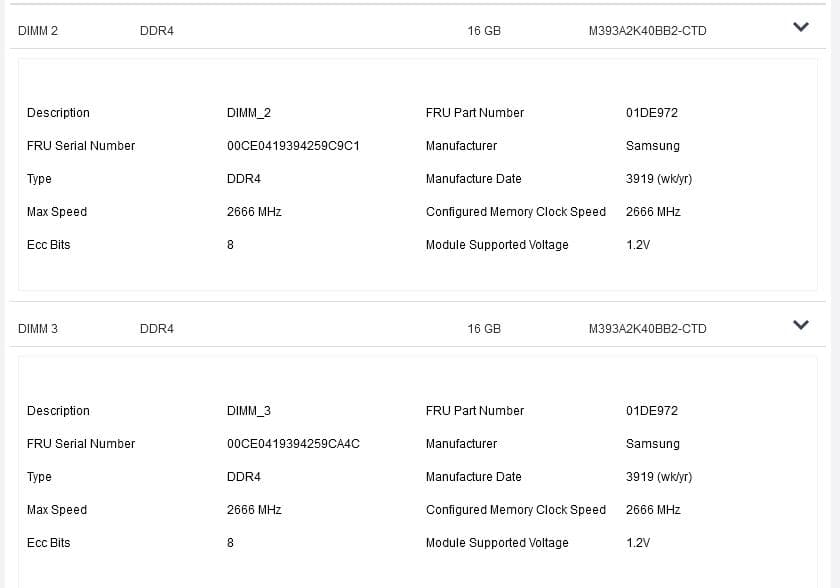
Task: Select the Ecc Bits value for DIMM 3
Action: [x=230, y=543]
